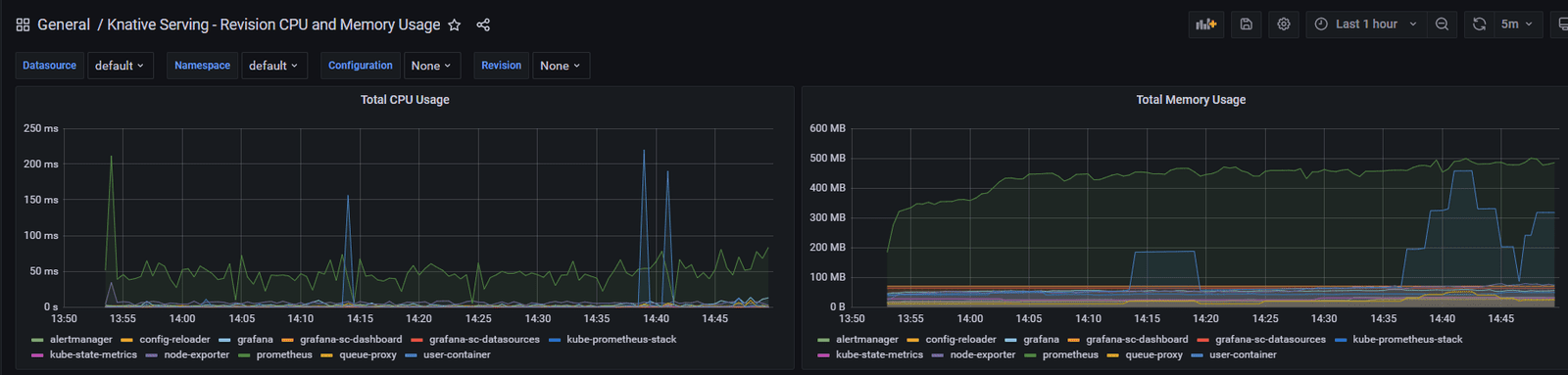Click the Revision variable label
1568x375 pixels.
pos(501,66)
